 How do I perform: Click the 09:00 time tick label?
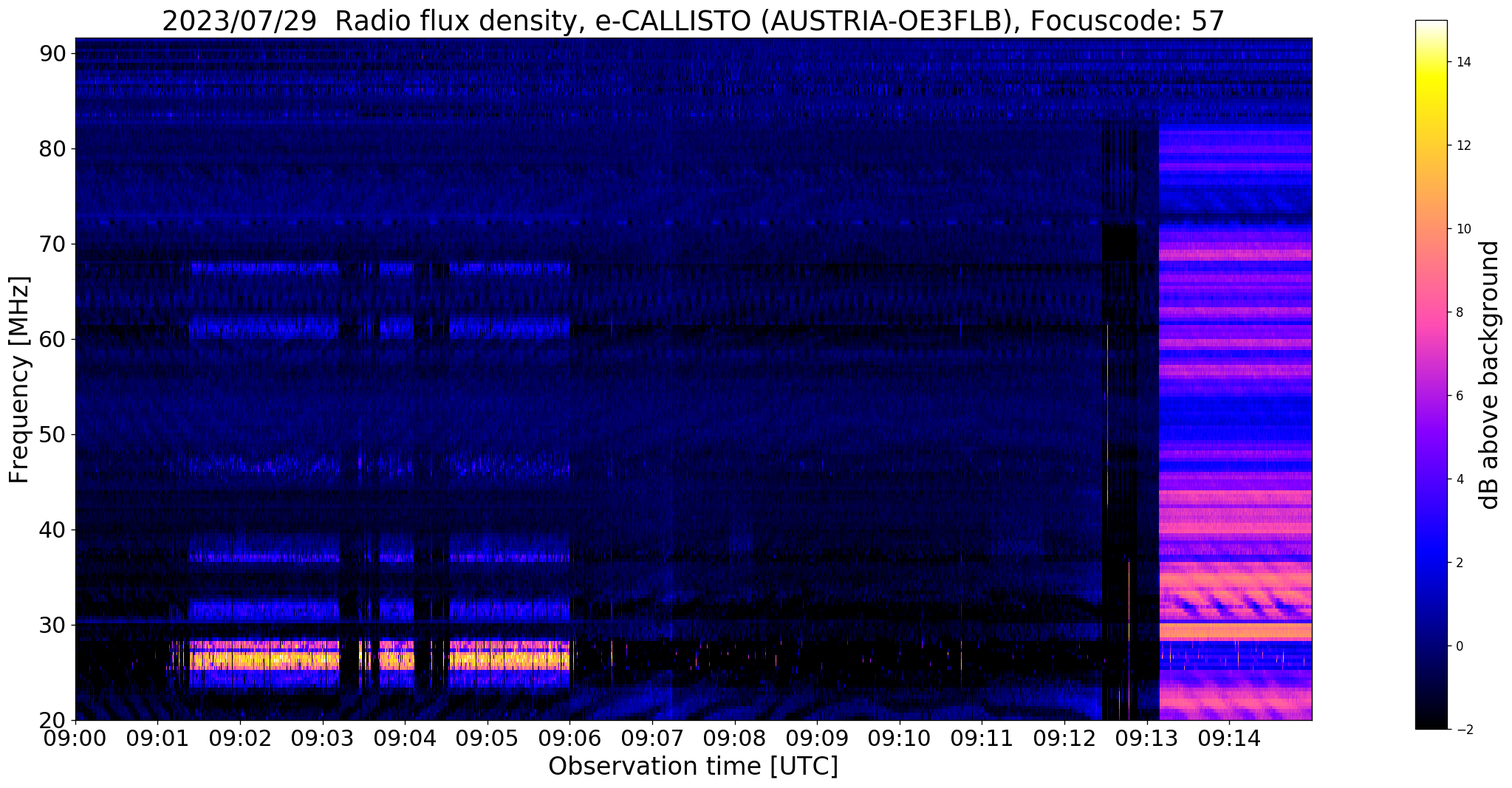(75, 737)
